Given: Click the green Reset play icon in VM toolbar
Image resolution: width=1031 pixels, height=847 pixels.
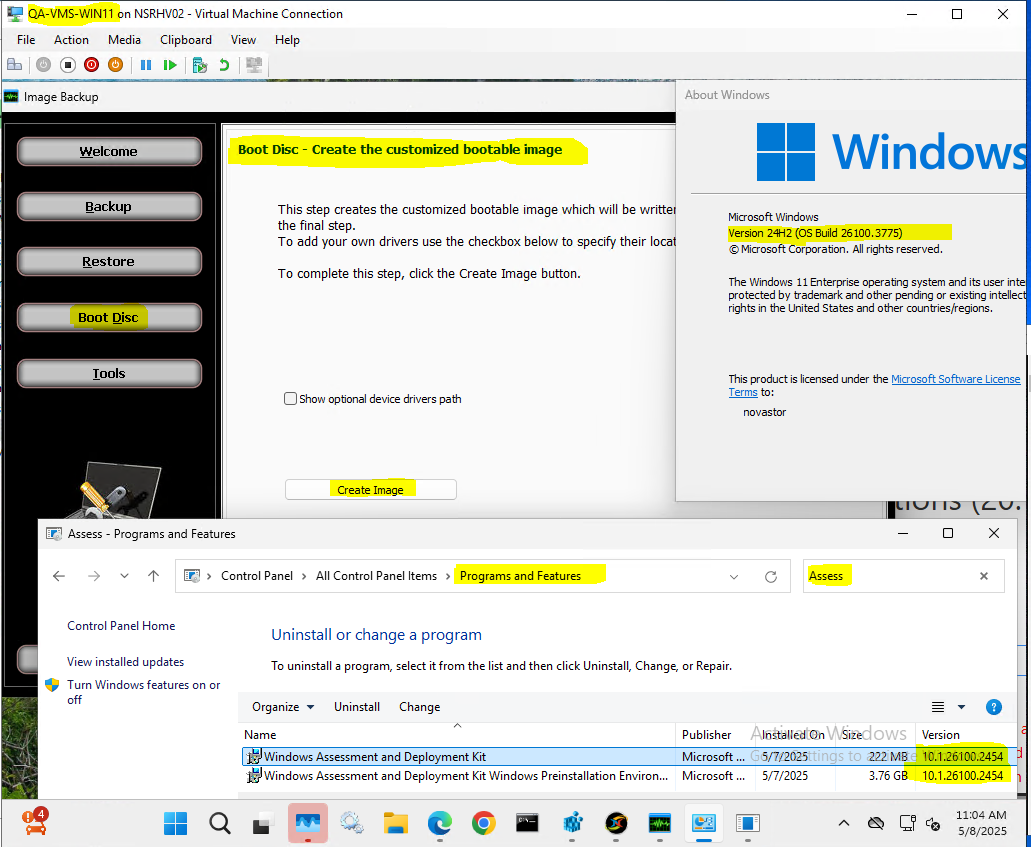Looking at the screenshot, I should [x=170, y=64].
